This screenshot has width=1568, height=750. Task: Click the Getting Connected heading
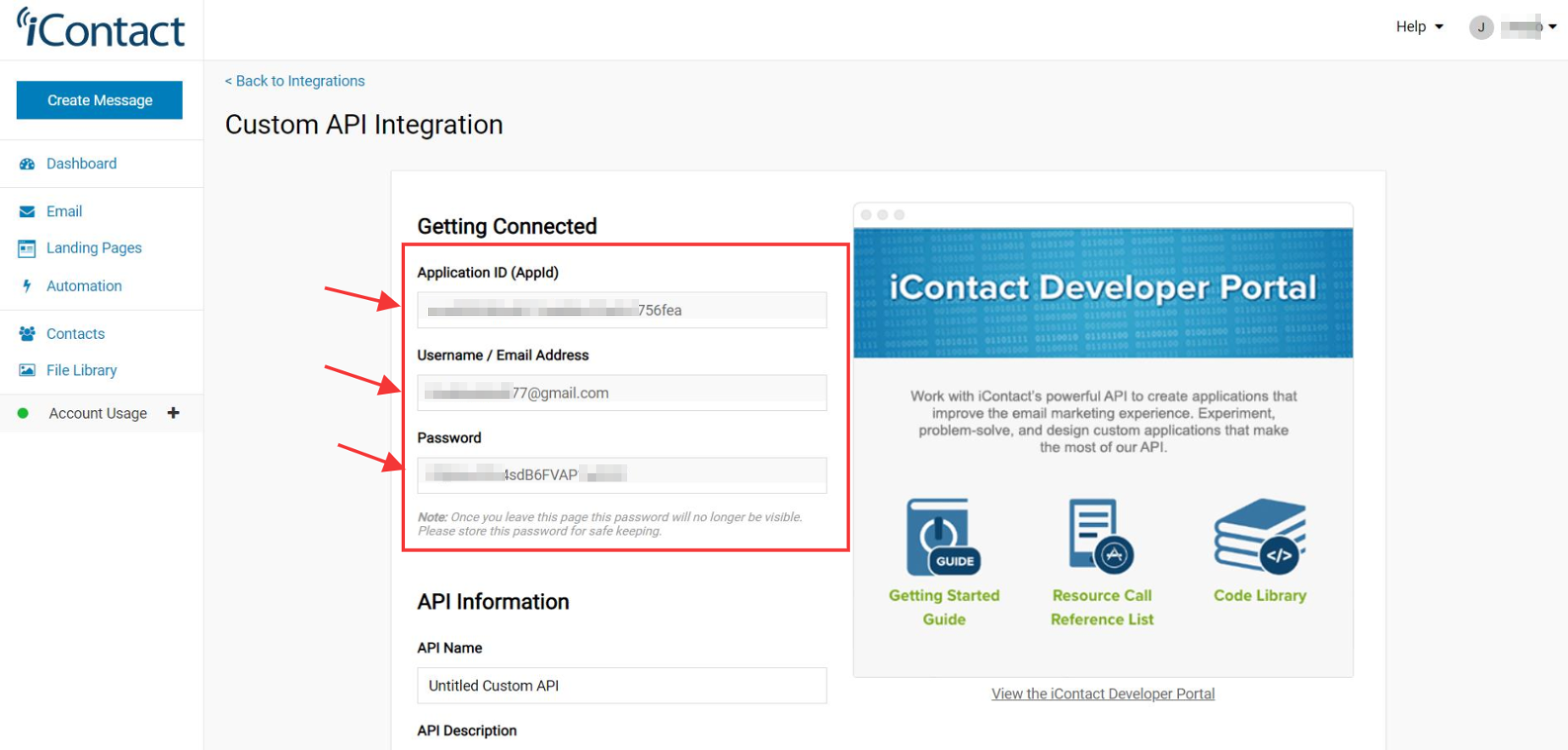507,226
